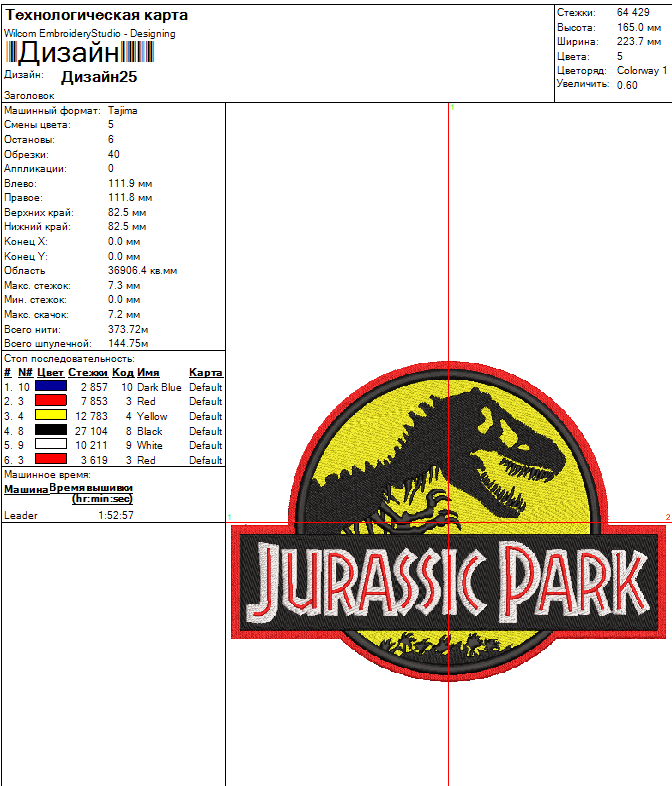Click the 'Карта' column header

(x=205, y=372)
